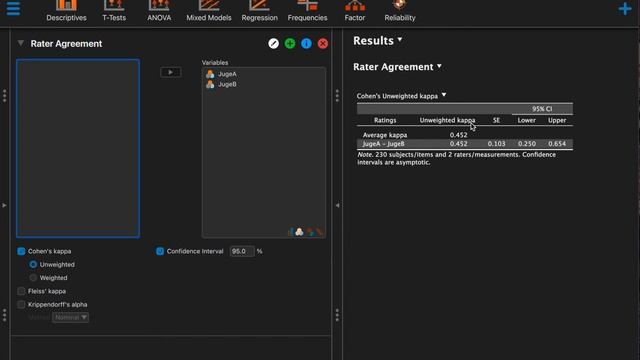Open the Reliability module menu
Viewport: 640px width, 360px height.
400,11
